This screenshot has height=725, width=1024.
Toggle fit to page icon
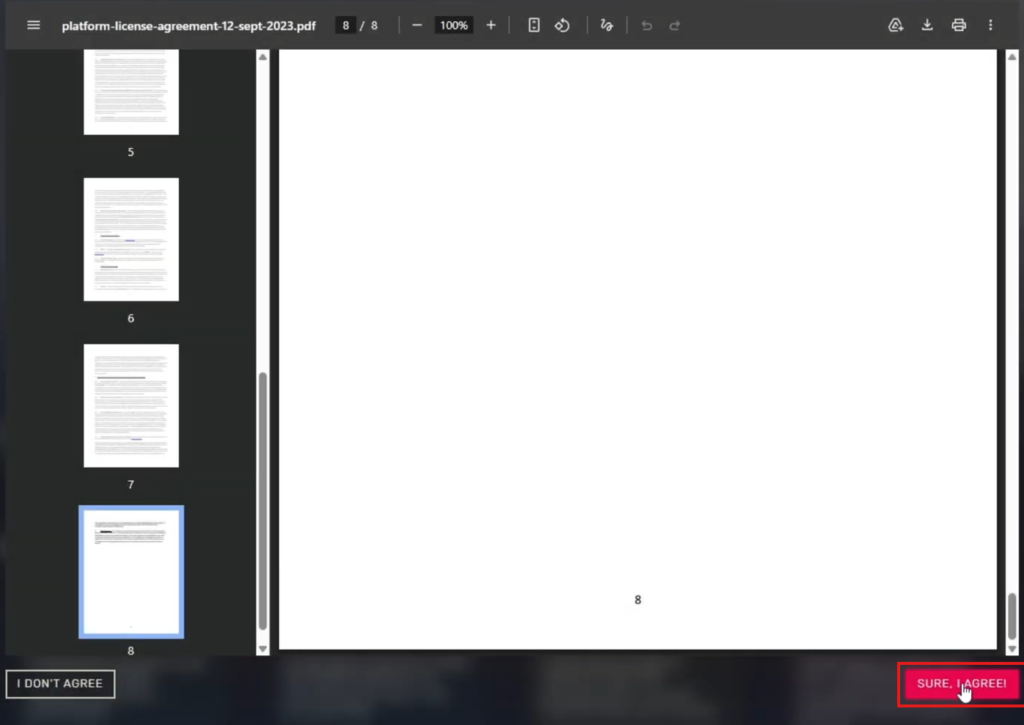pos(534,25)
